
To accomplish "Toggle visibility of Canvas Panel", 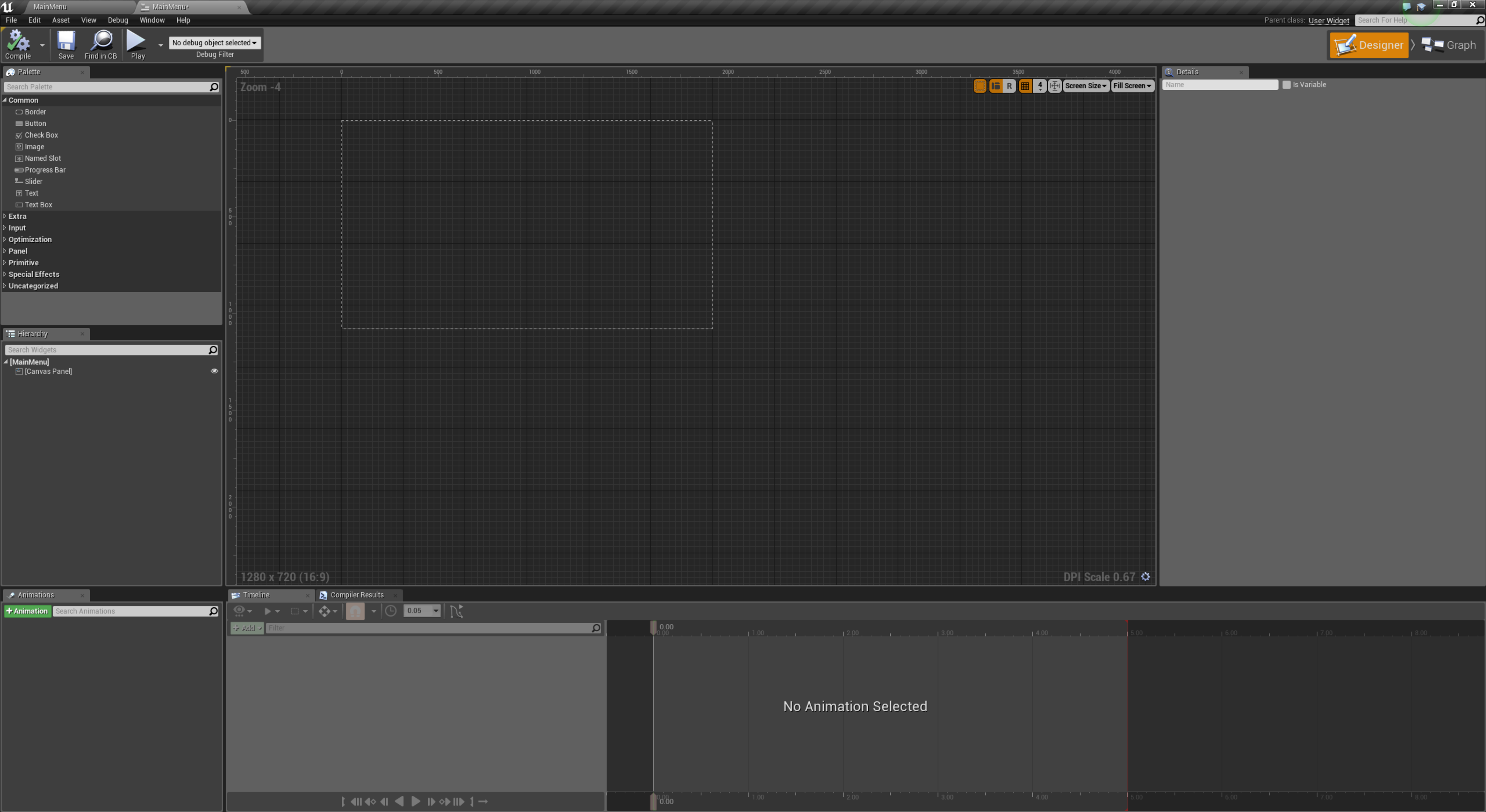I will (214, 371).
